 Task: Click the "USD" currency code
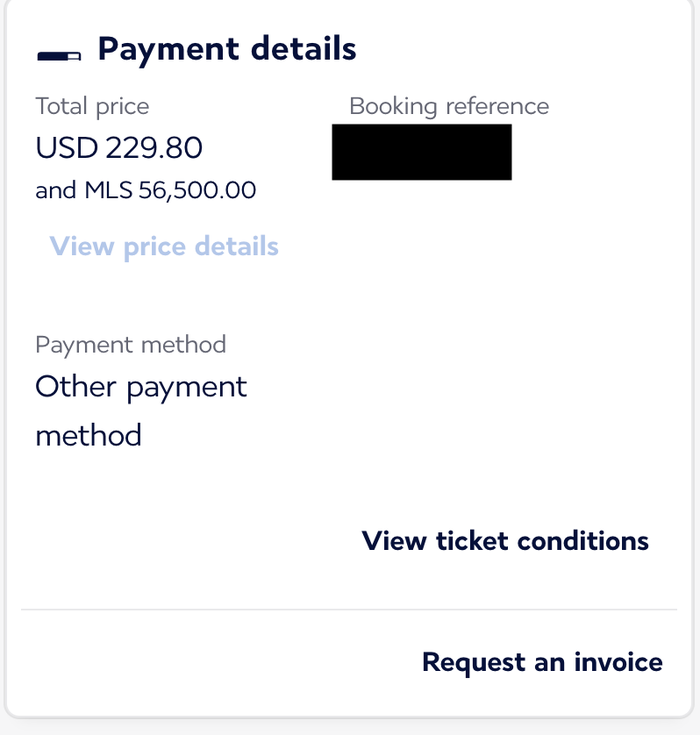tap(67, 148)
